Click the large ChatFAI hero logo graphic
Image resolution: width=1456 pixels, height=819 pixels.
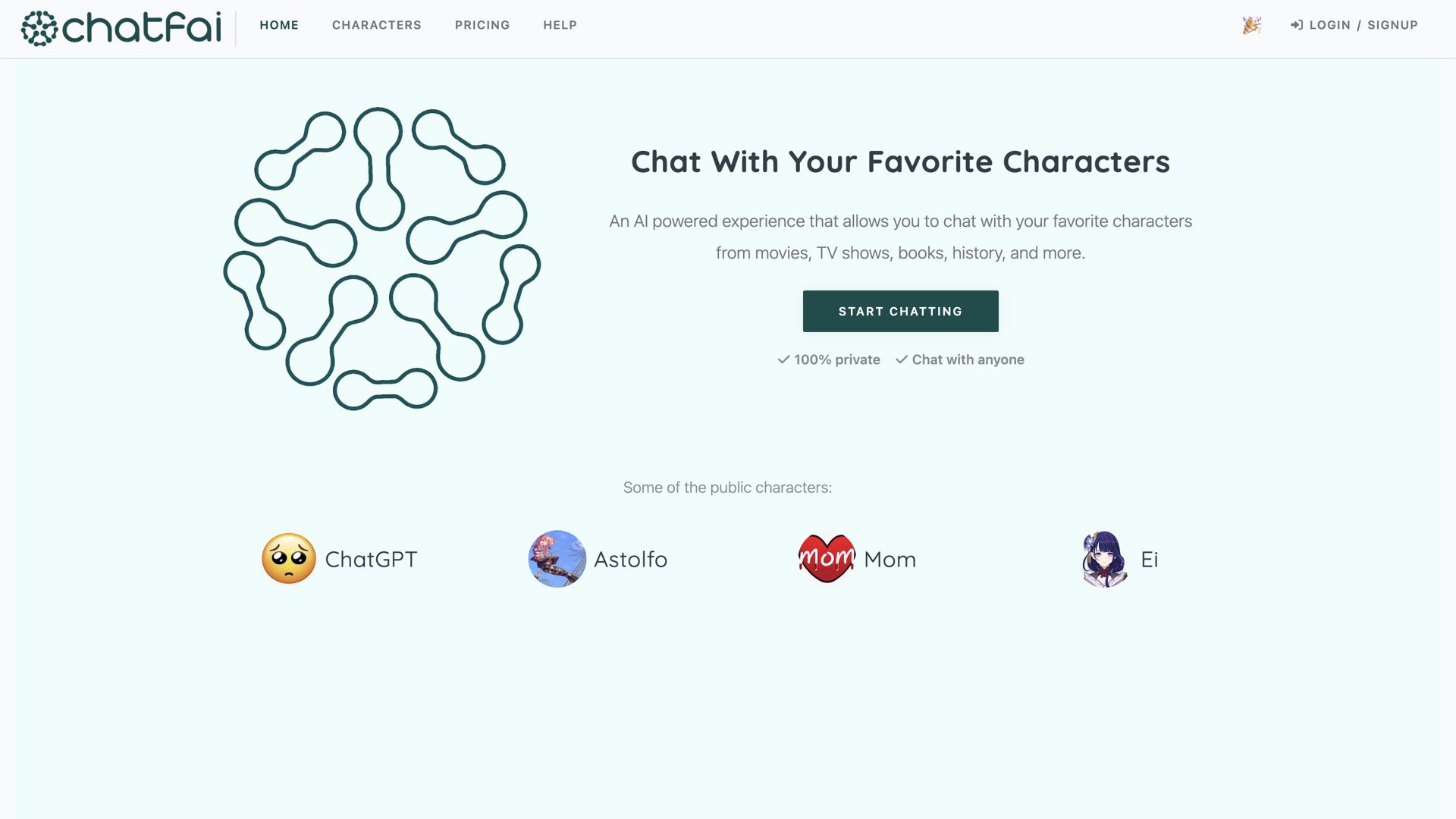pos(382,259)
